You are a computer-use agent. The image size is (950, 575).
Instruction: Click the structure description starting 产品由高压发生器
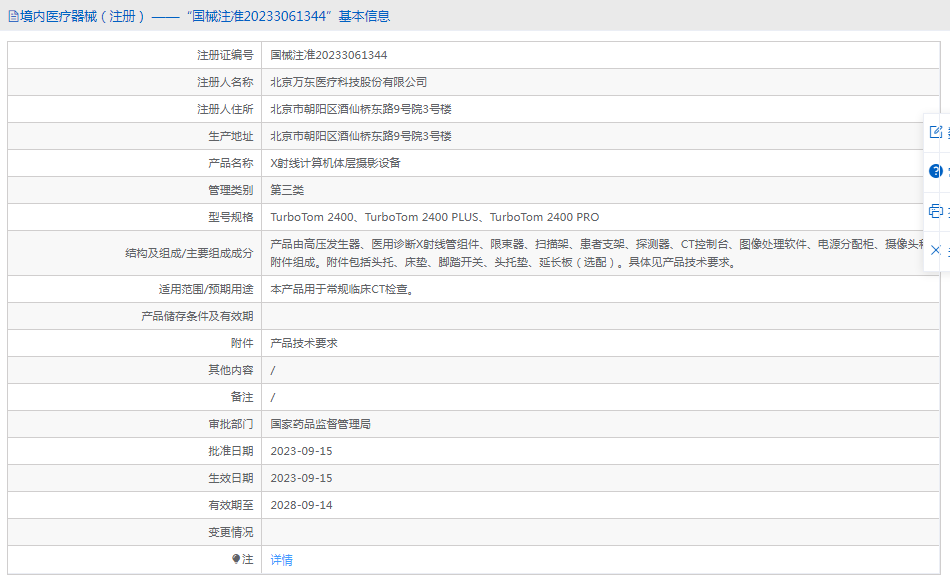point(597,253)
